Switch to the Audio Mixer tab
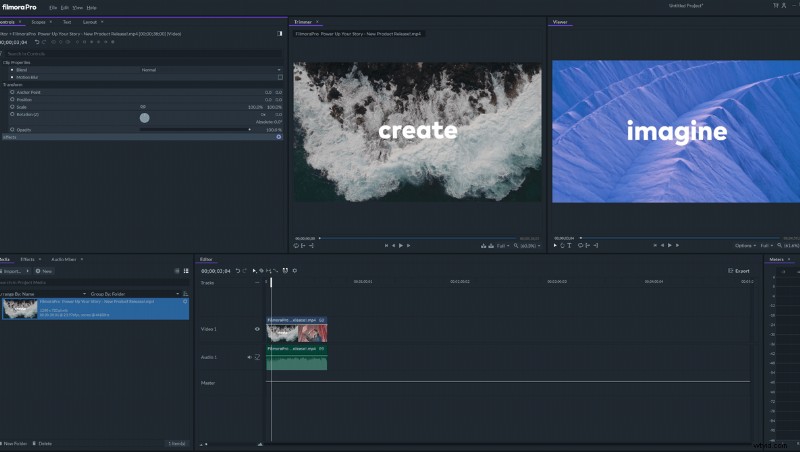Screen dimensions: 800x452 point(63,259)
